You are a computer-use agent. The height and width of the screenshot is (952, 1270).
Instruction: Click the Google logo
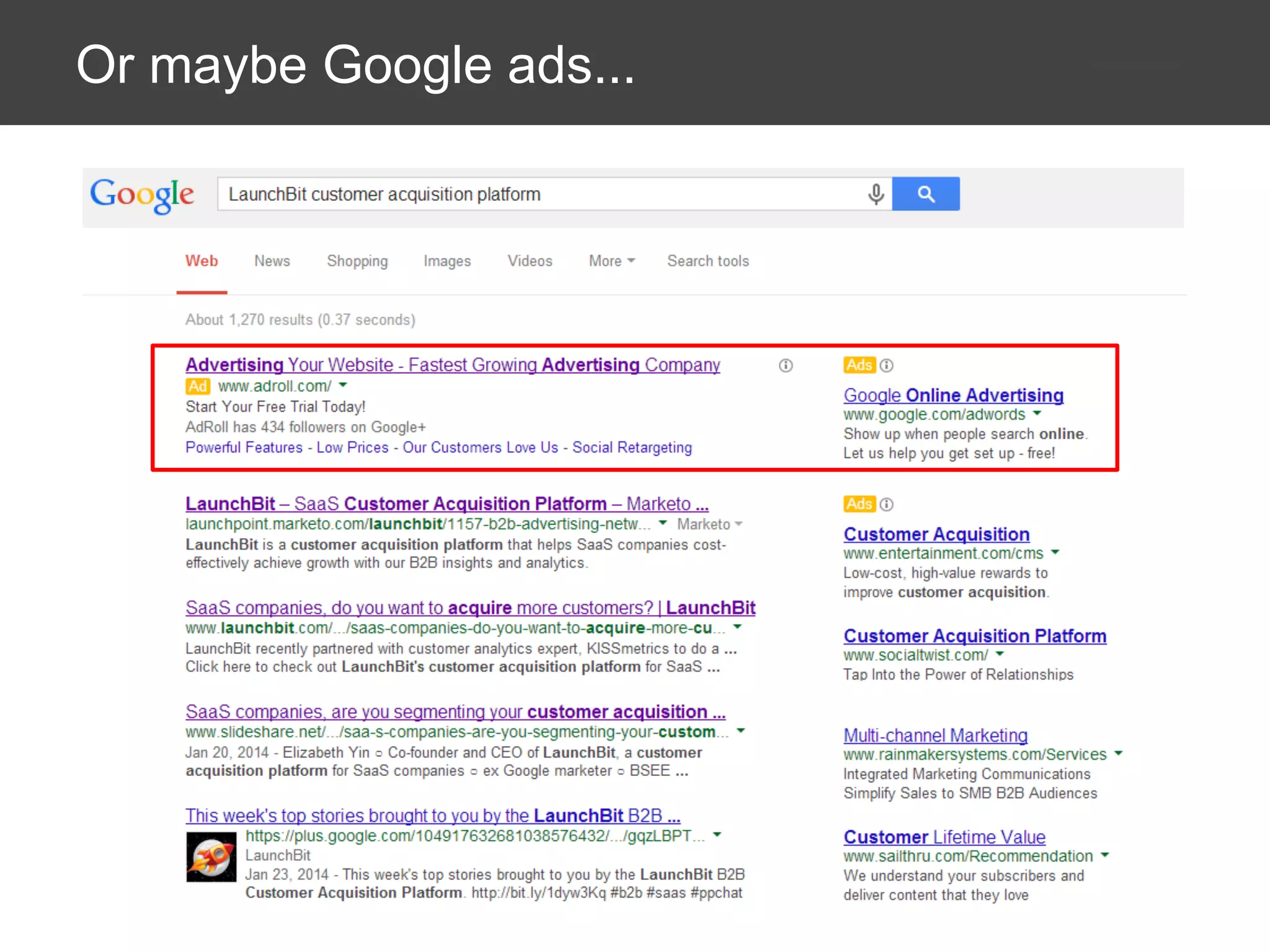(x=142, y=195)
